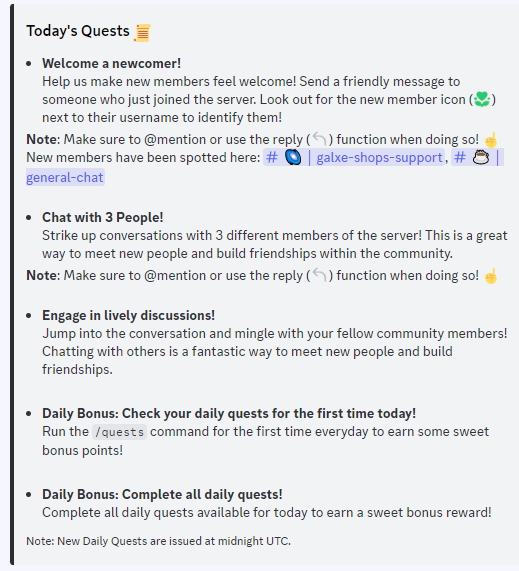The image size is (519, 571).
Task: Click the green new member seedling icon
Action: pos(482,99)
